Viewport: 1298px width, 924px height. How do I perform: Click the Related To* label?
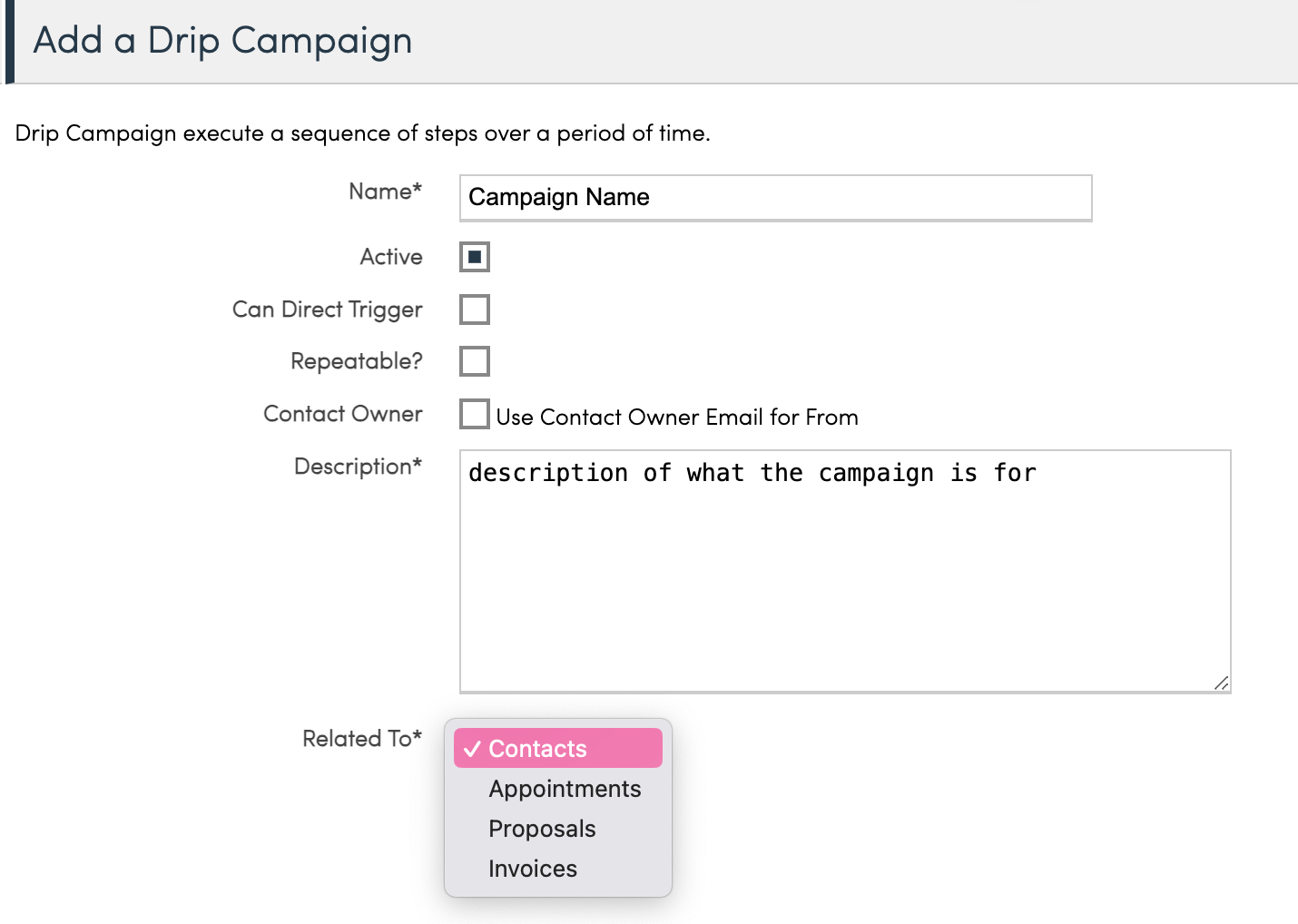click(x=361, y=739)
